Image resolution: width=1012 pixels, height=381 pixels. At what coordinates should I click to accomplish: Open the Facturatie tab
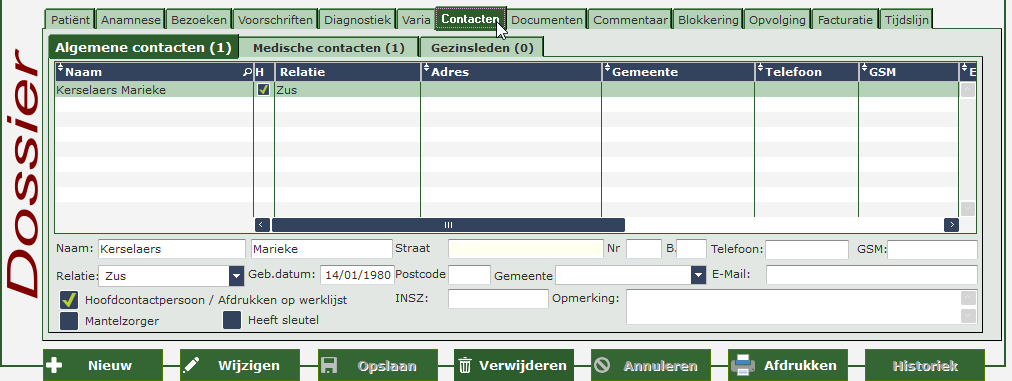[x=845, y=20]
